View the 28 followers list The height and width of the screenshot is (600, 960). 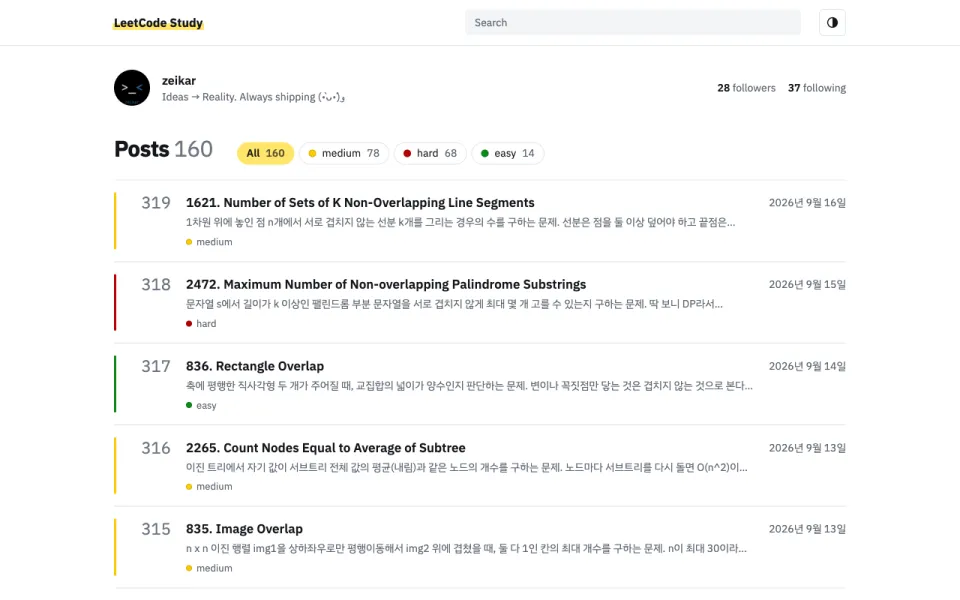[x=746, y=88]
